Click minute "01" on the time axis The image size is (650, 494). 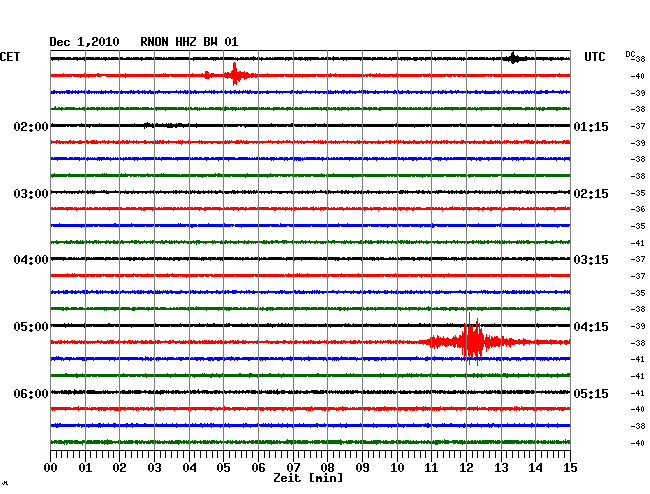point(85,468)
